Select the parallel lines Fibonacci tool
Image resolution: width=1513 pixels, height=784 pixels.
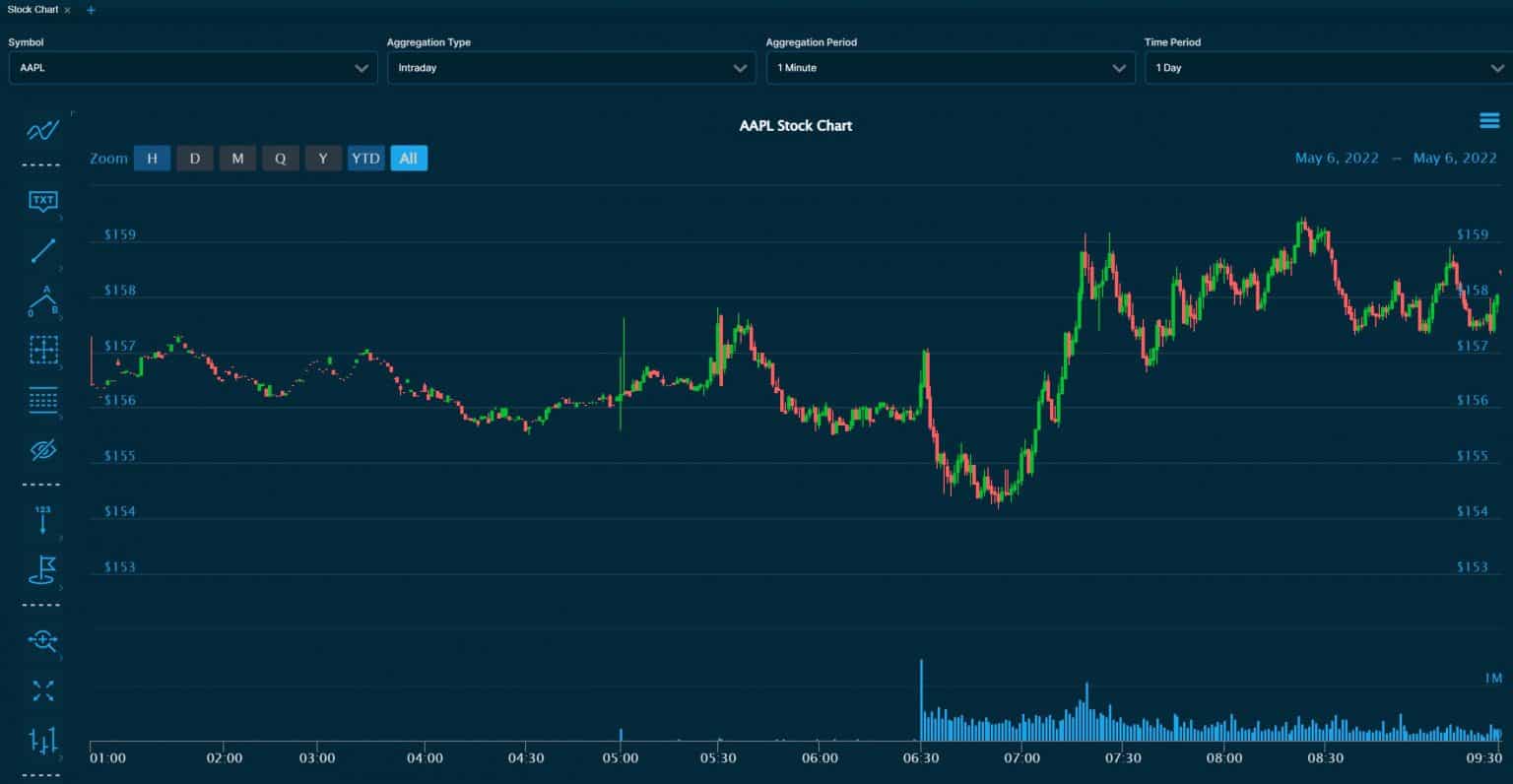(x=43, y=400)
